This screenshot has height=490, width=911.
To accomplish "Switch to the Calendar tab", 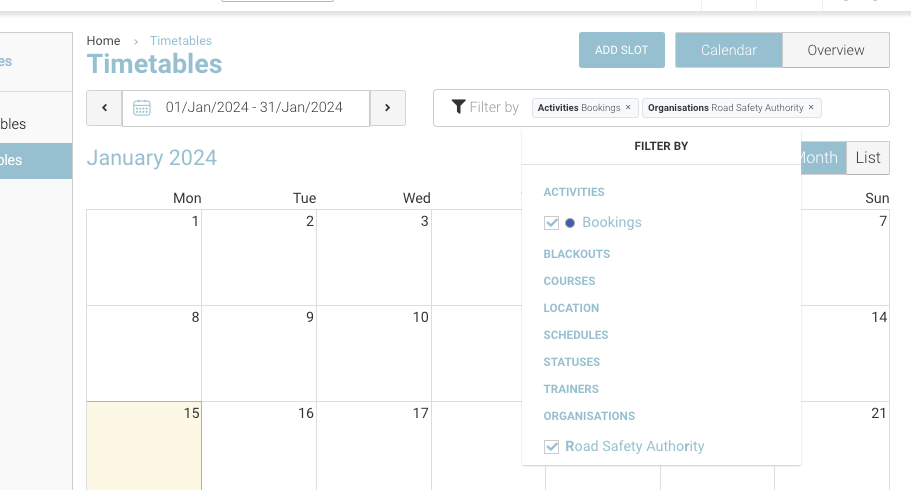I will click(728, 50).
